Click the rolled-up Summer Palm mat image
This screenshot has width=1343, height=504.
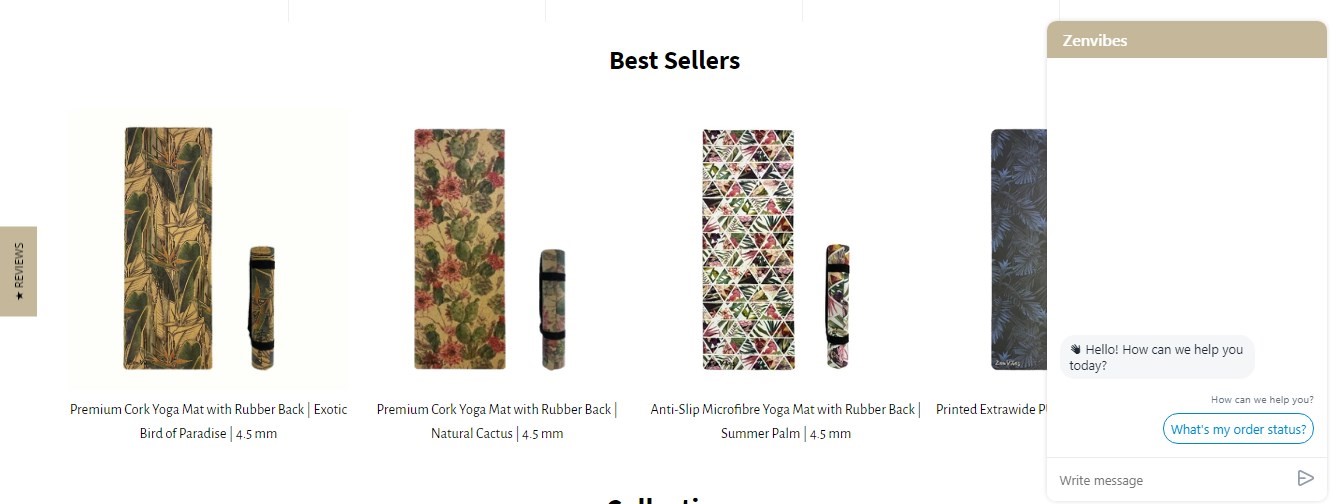838,306
